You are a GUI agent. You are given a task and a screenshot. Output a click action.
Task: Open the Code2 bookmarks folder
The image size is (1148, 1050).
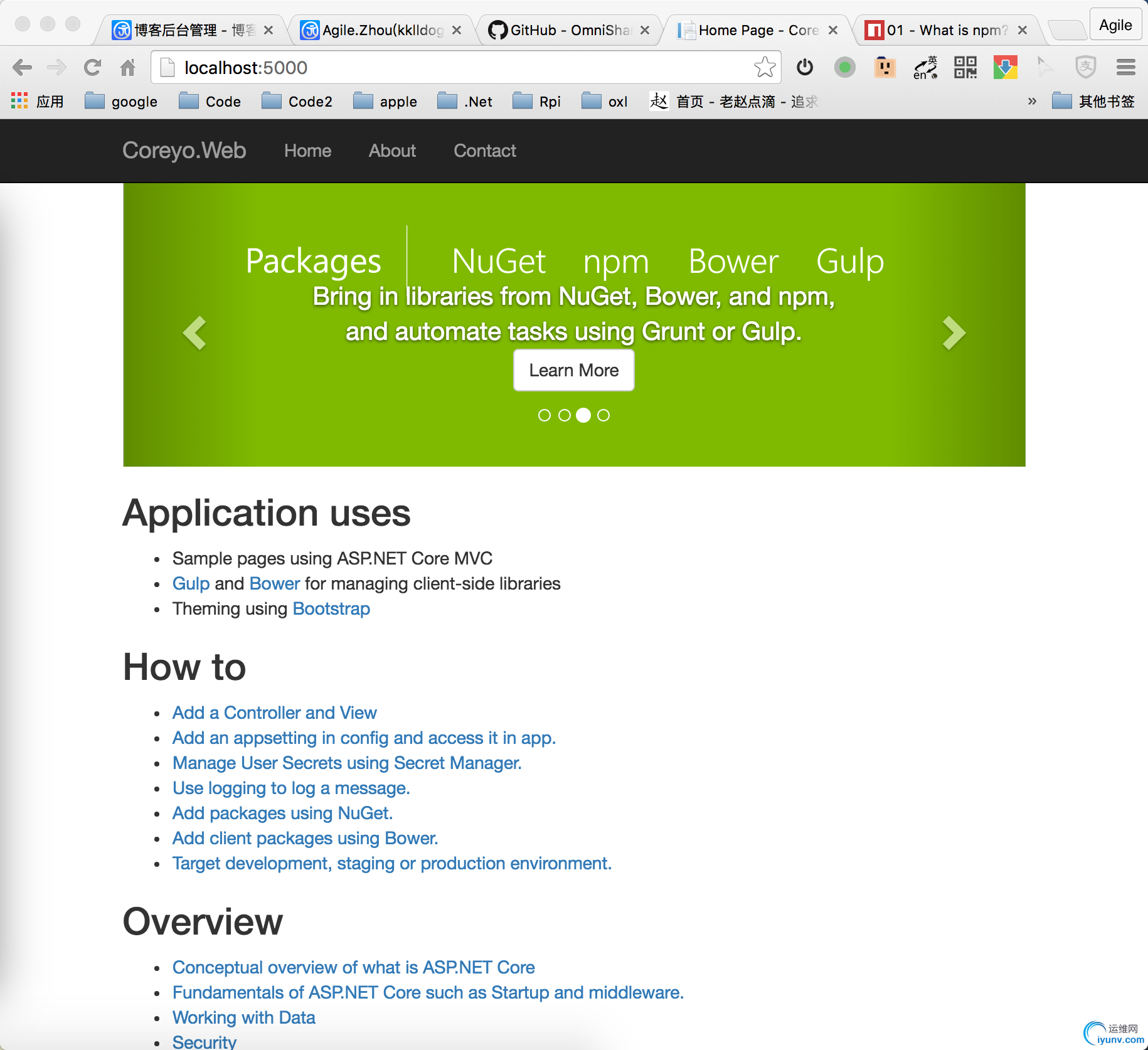click(297, 101)
